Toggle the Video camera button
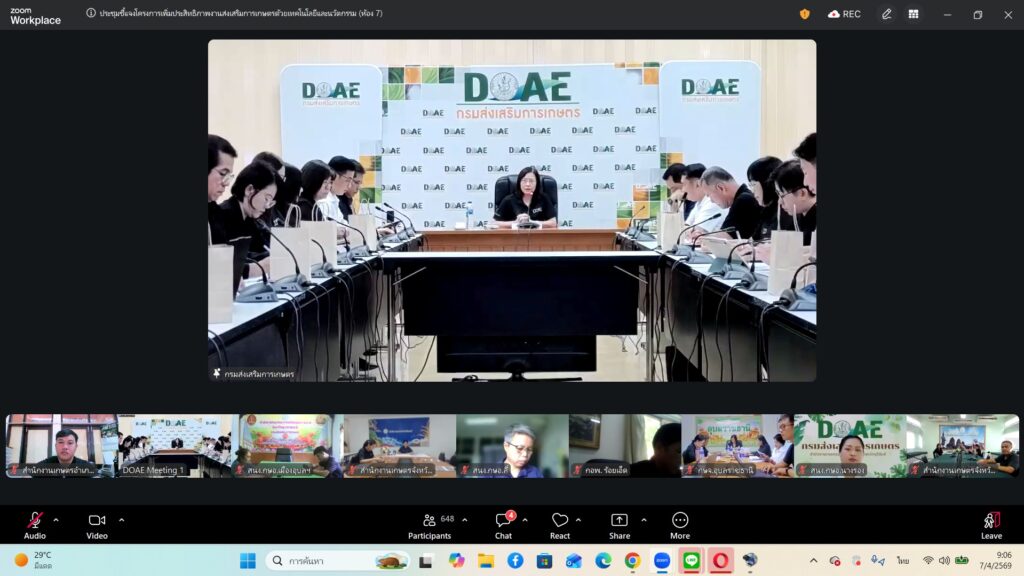The width and height of the screenshot is (1024, 576). (x=97, y=525)
